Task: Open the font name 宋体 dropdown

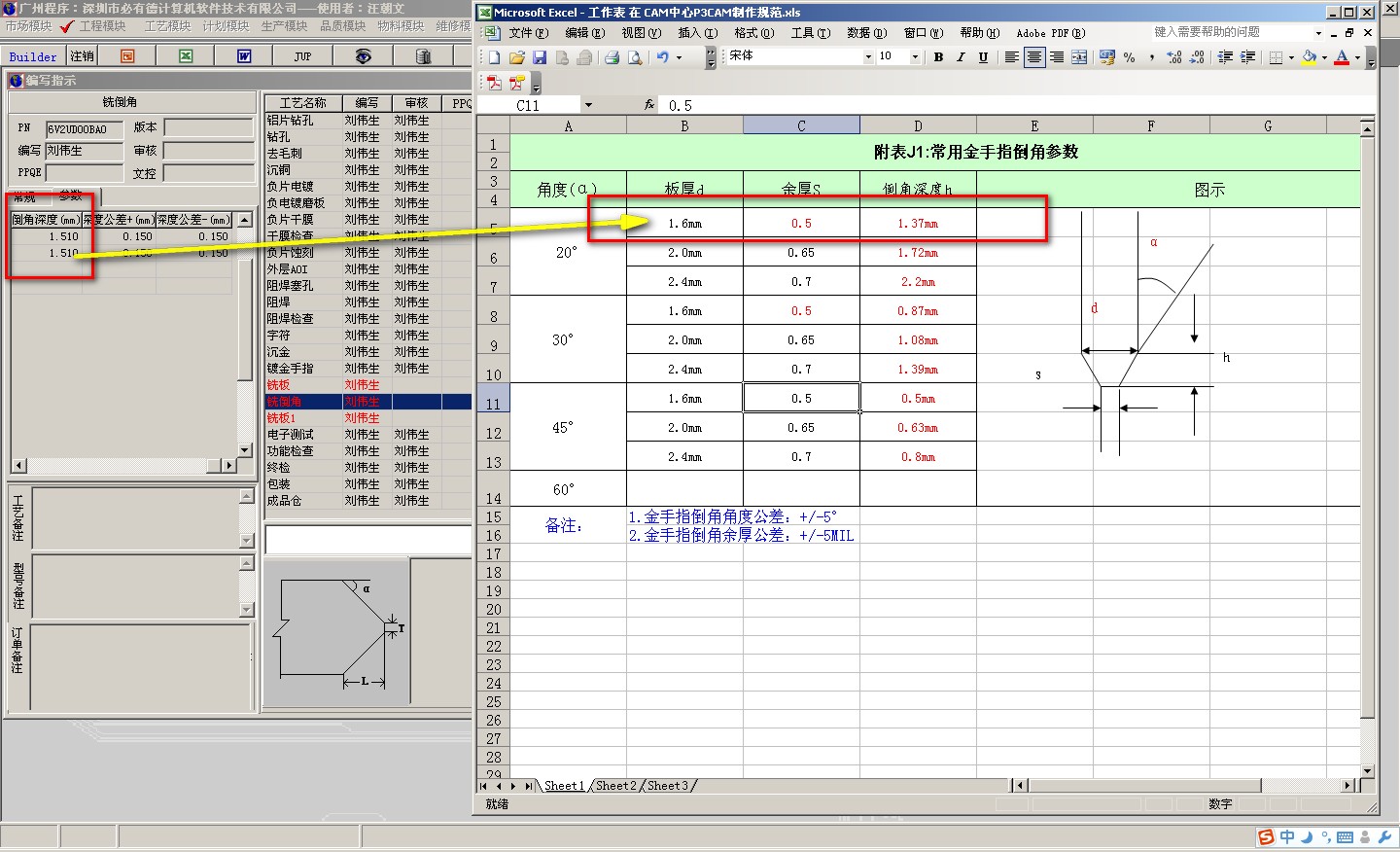Action: [x=868, y=57]
